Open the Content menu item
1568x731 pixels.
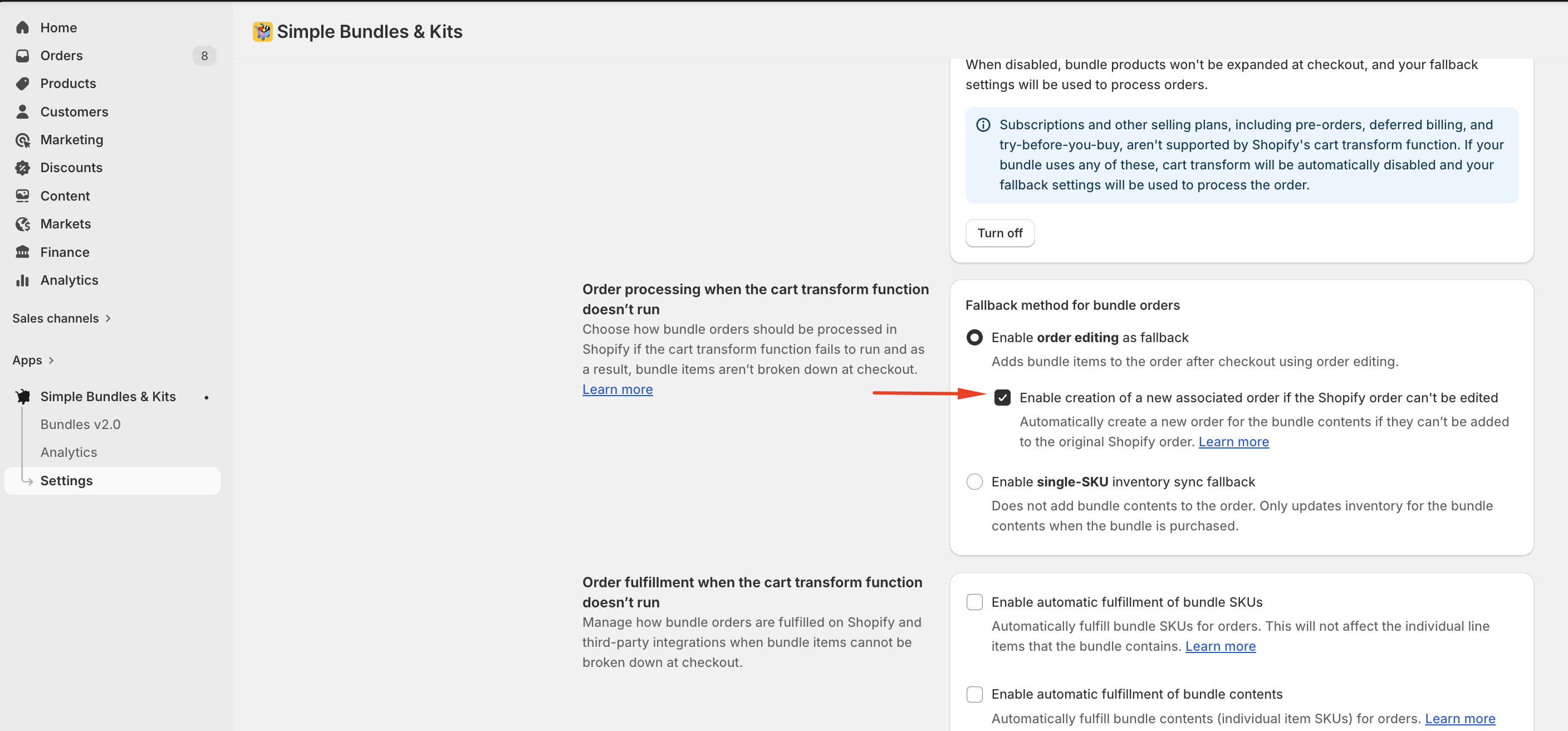(65, 196)
